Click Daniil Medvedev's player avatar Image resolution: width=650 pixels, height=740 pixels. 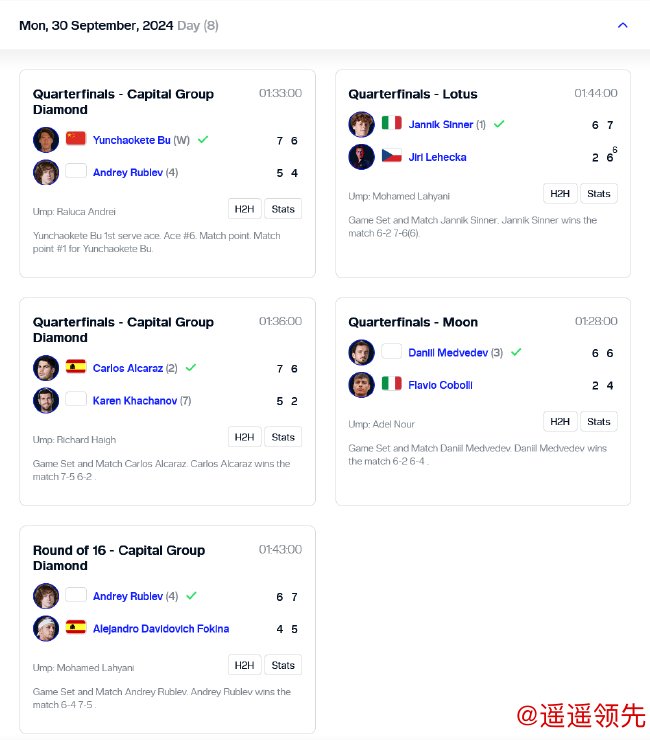[x=361, y=352]
